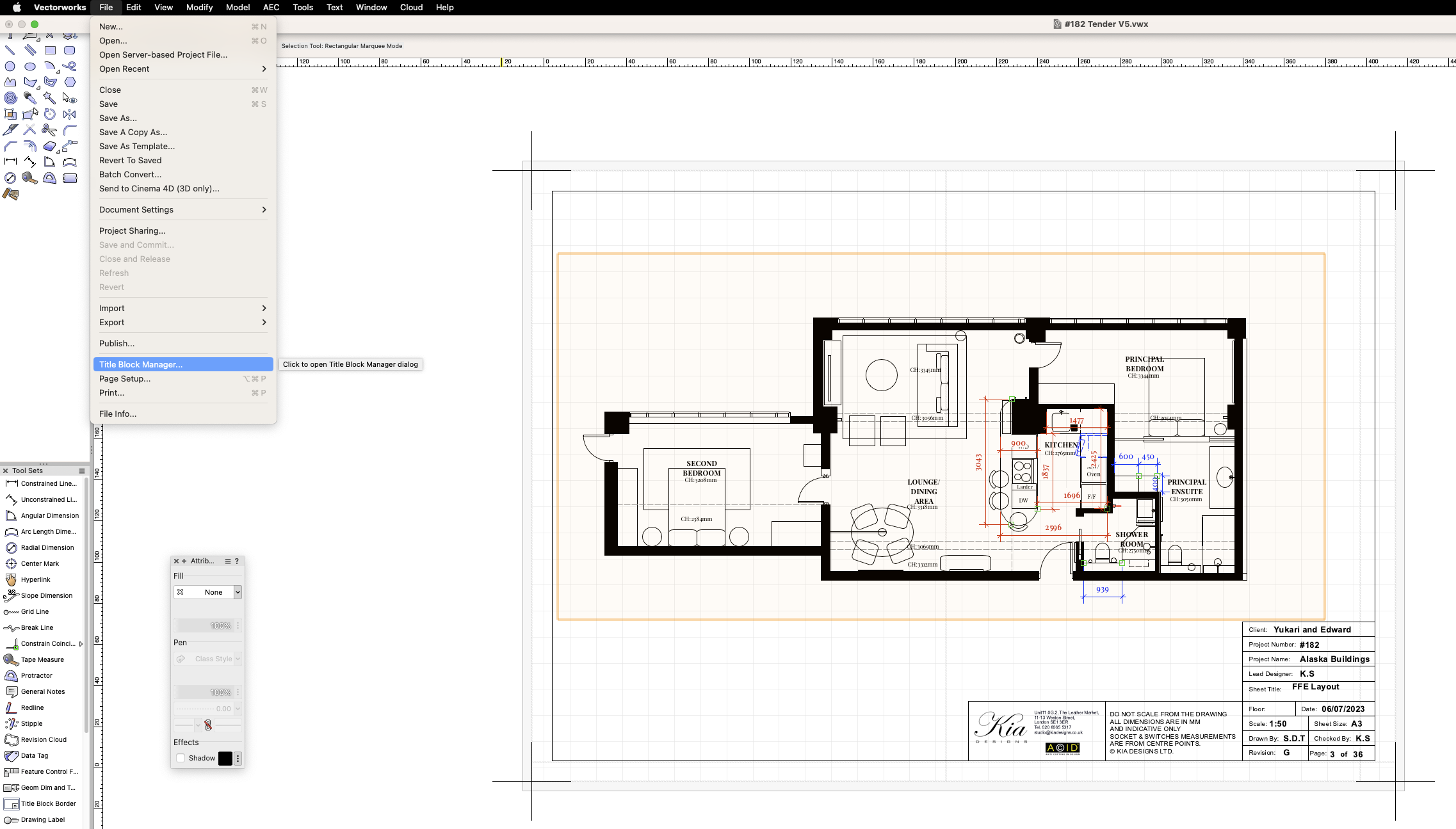Open the Fill style dropdown
1456x829 pixels.
coord(238,592)
